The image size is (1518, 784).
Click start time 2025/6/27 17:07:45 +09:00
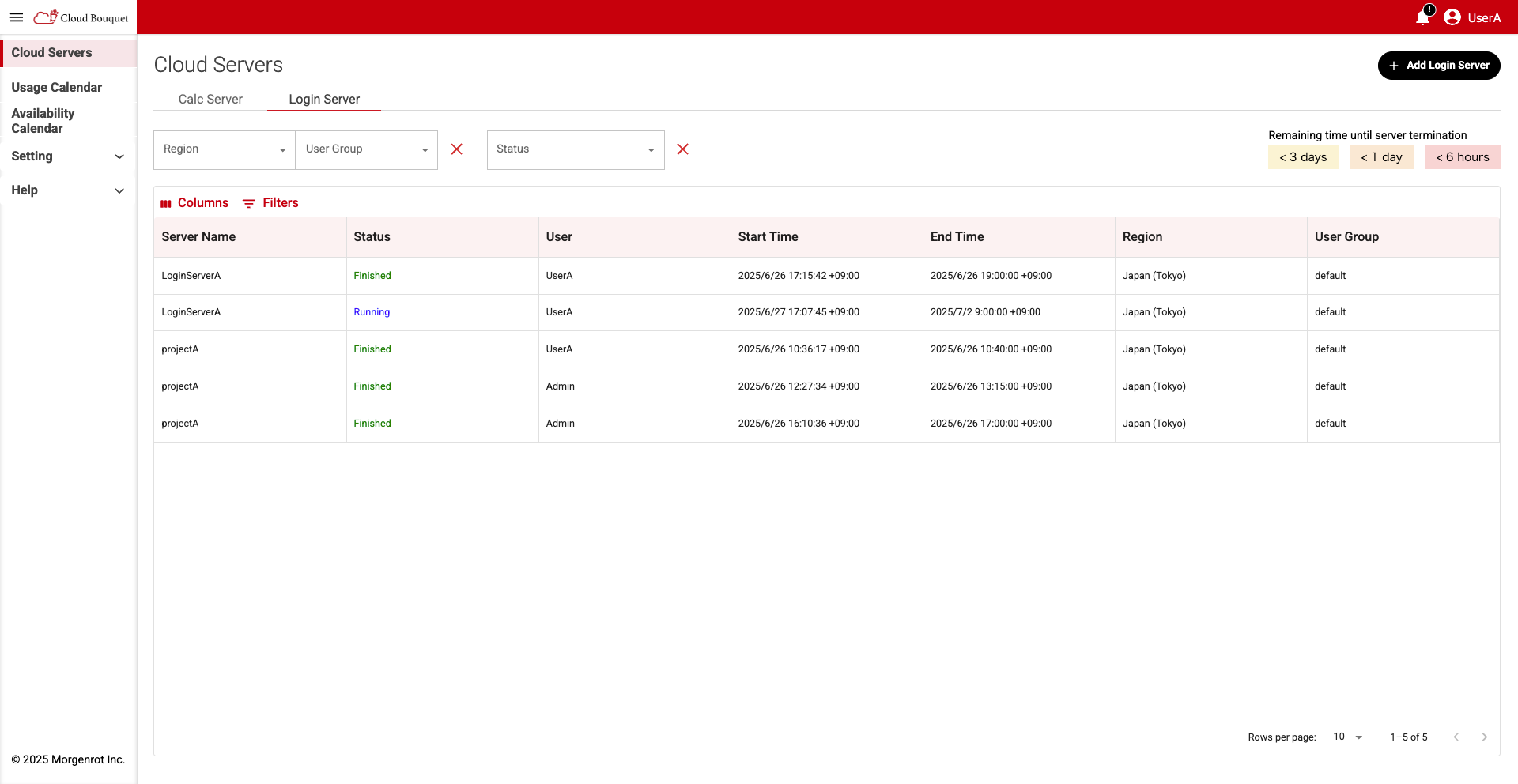coord(799,312)
